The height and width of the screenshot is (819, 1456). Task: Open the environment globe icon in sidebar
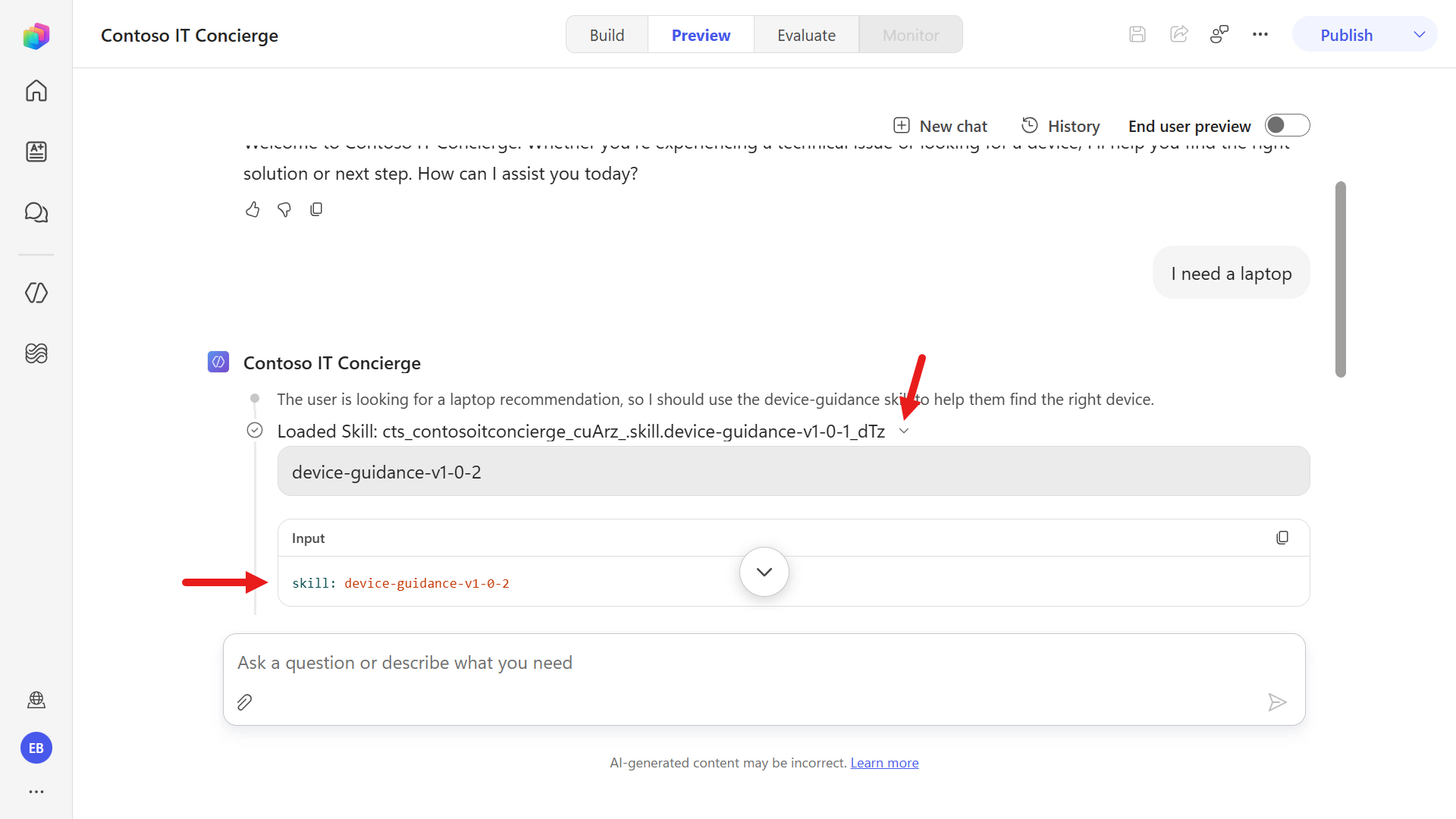(x=36, y=700)
